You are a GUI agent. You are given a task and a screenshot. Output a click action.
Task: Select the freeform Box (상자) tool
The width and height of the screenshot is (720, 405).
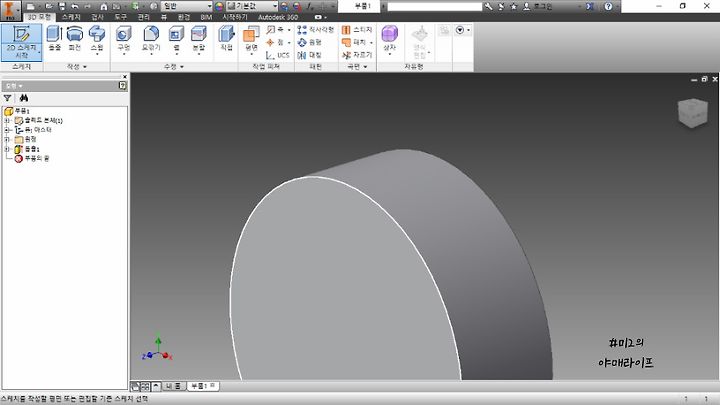click(x=389, y=39)
